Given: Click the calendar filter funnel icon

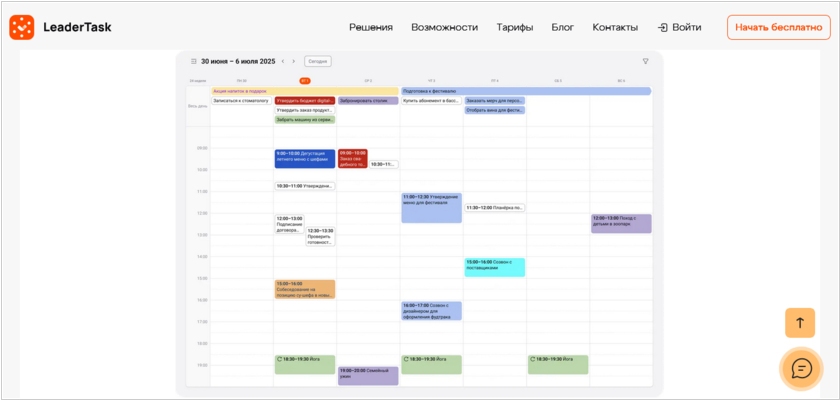Looking at the screenshot, I should pyautogui.click(x=645, y=61).
